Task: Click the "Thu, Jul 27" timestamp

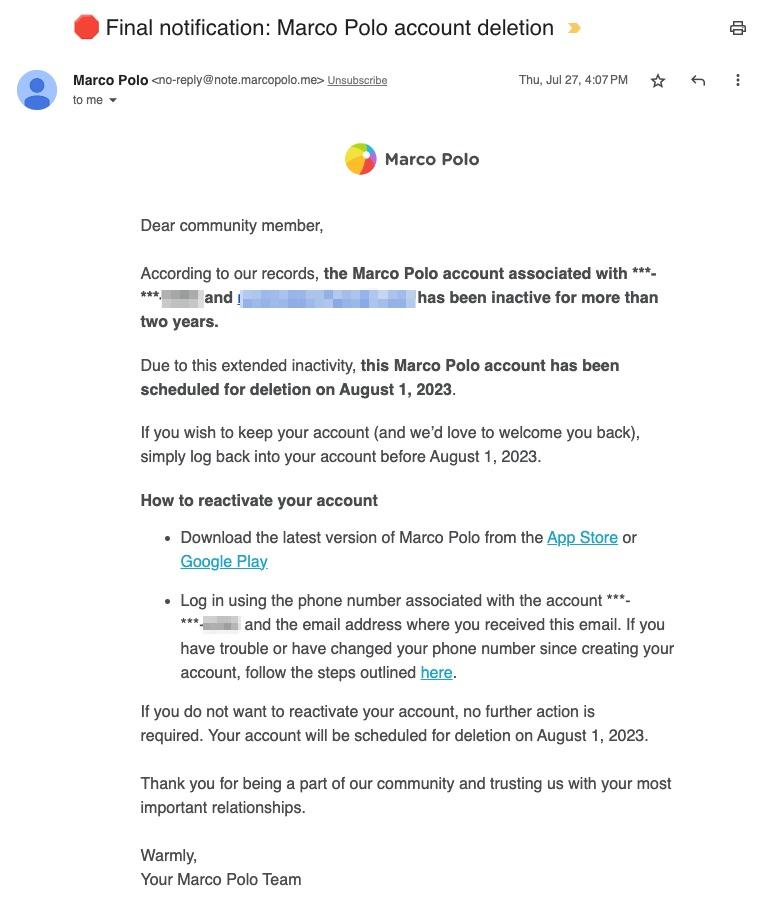Action: (x=552, y=79)
